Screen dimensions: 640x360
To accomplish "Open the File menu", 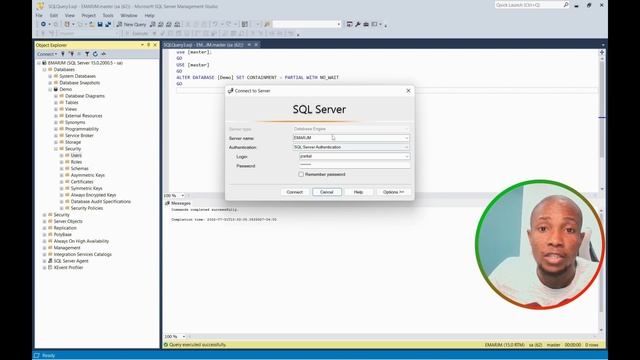I will click(x=39, y=16).
